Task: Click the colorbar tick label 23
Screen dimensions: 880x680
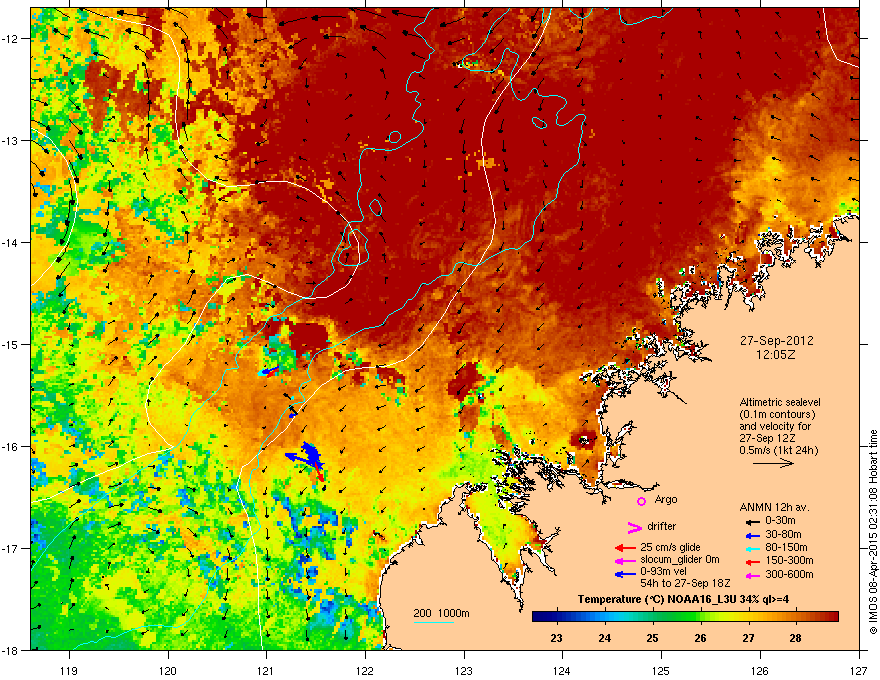Action: 556,638
